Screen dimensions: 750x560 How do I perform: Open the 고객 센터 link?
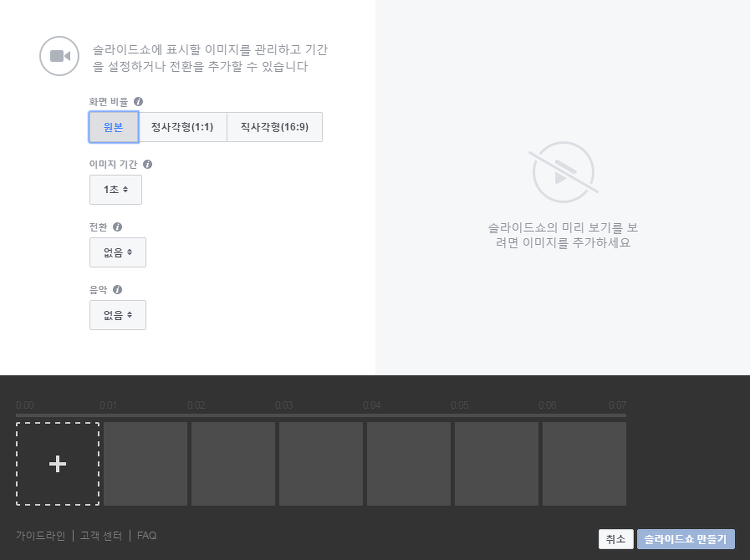101,535
